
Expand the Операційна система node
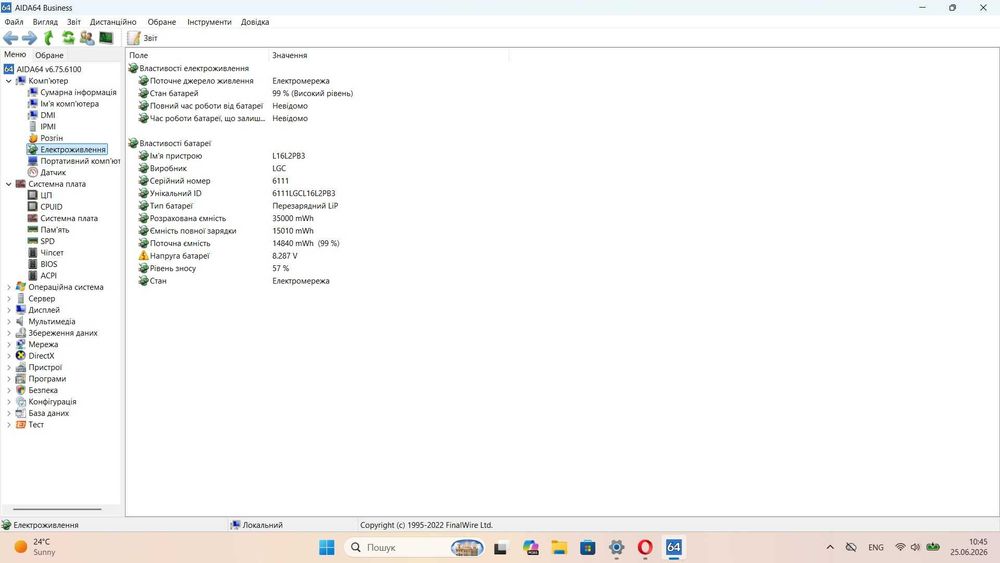coord(8,288)
